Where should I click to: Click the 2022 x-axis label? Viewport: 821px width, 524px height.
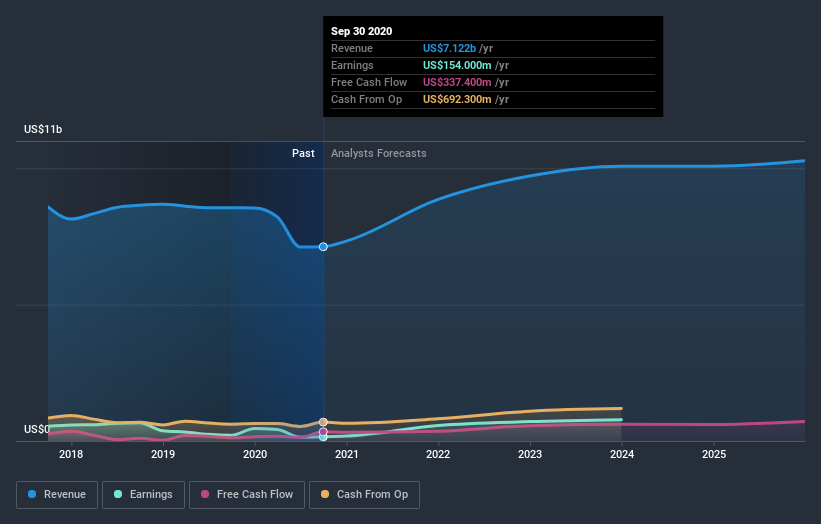[438, 454]
